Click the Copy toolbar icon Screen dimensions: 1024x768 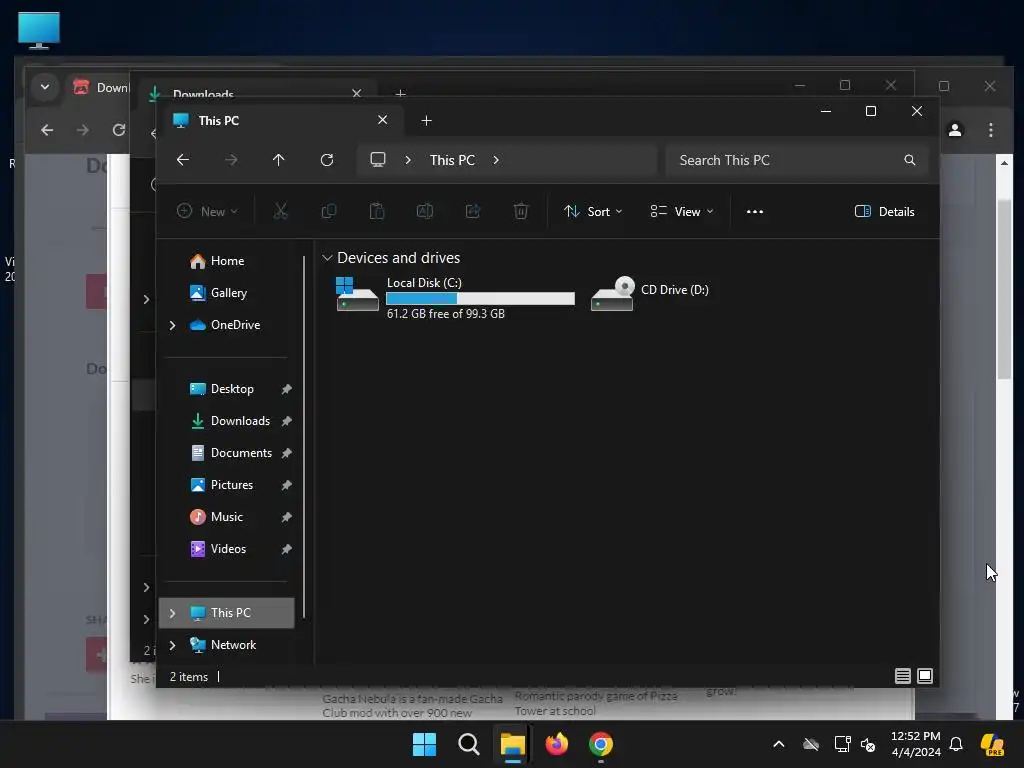[329, 212]
